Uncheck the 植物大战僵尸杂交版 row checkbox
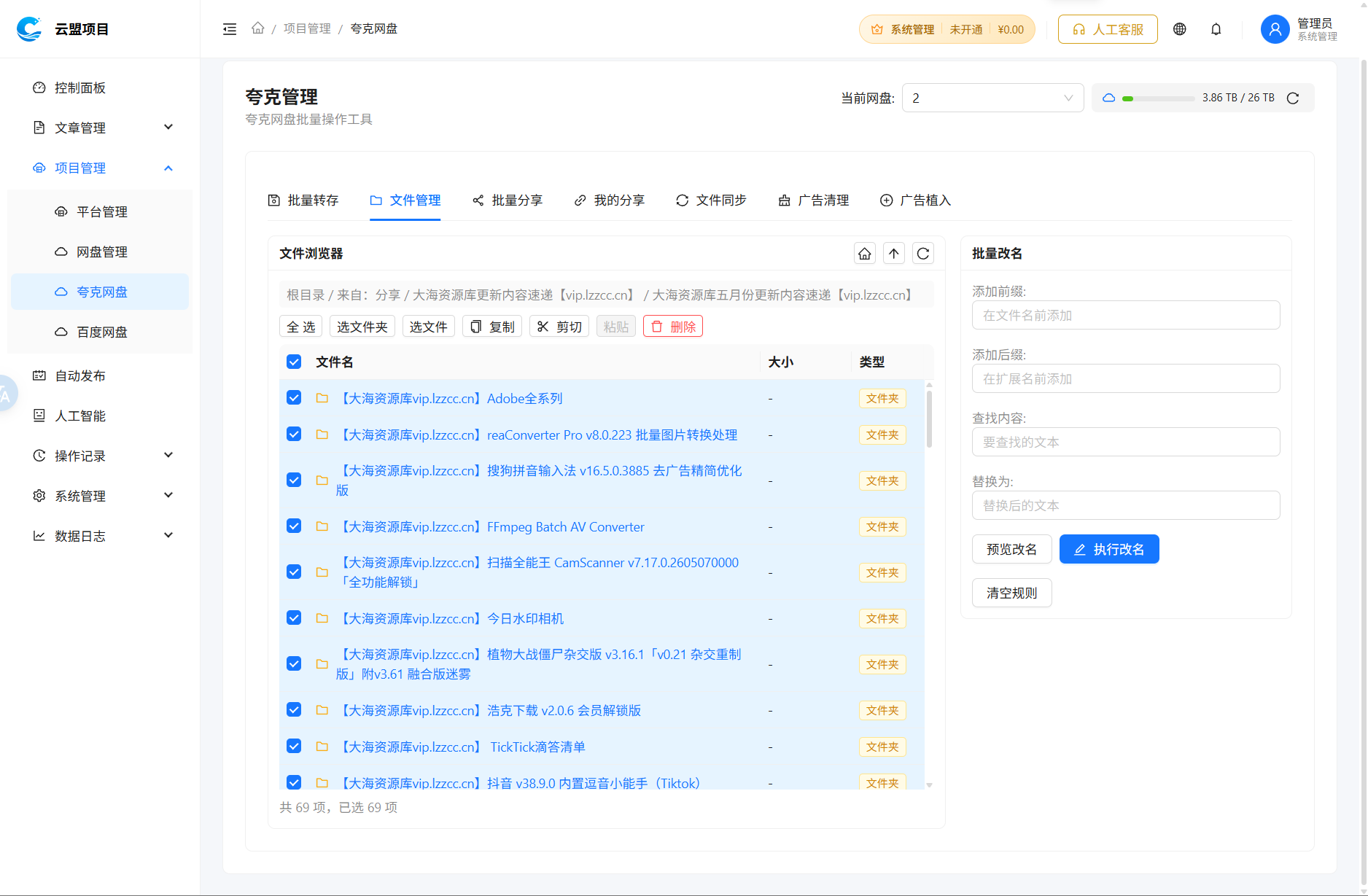 pyautogui.click(x=294, y=664)
